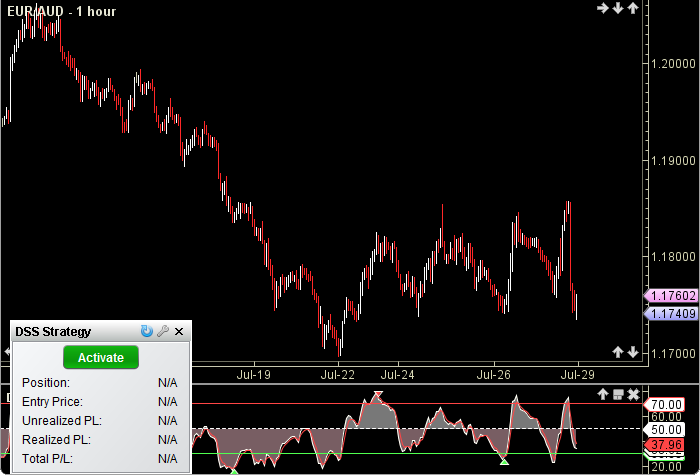Click the down arrow icon atop the price chart

click(x=618, y=8)
